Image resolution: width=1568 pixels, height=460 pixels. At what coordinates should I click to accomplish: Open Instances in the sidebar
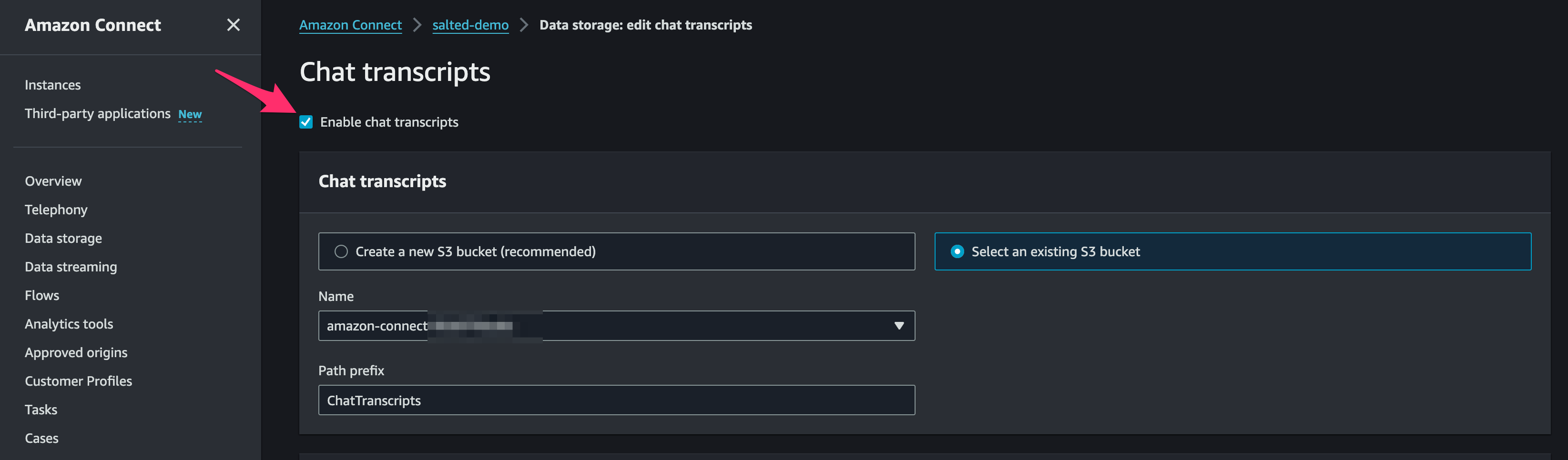(x=52, y=85)
